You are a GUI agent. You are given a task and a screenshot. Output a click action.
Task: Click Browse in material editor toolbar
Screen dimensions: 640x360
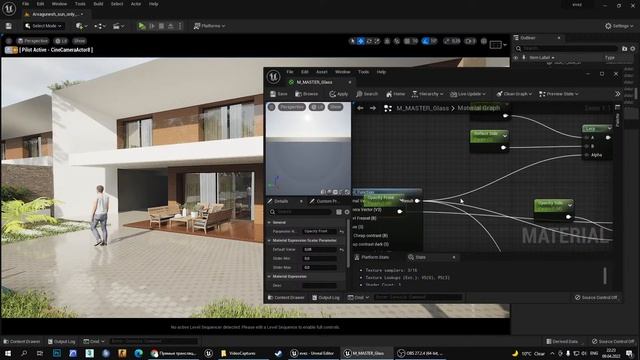(x=307, y=94)
